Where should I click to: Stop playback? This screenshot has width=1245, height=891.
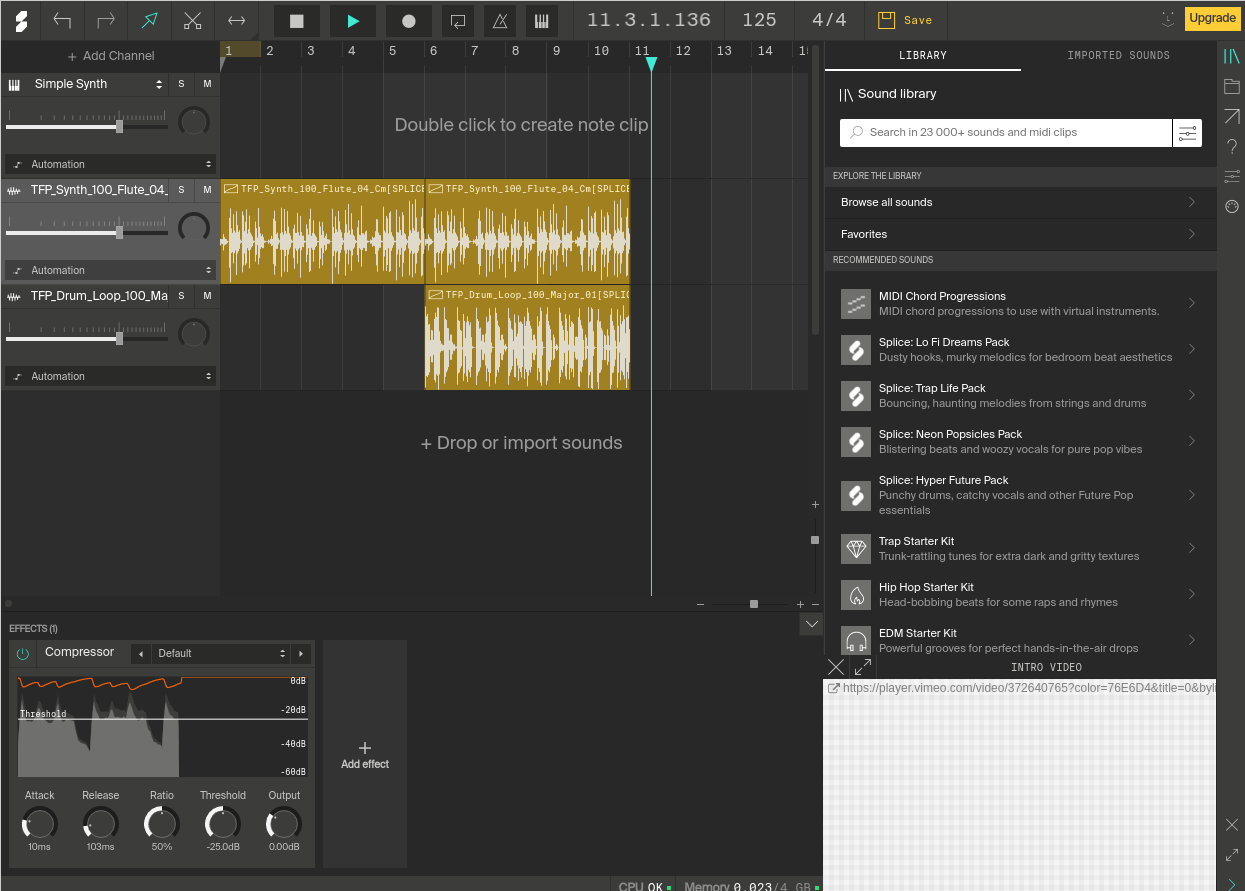point(297,20)
